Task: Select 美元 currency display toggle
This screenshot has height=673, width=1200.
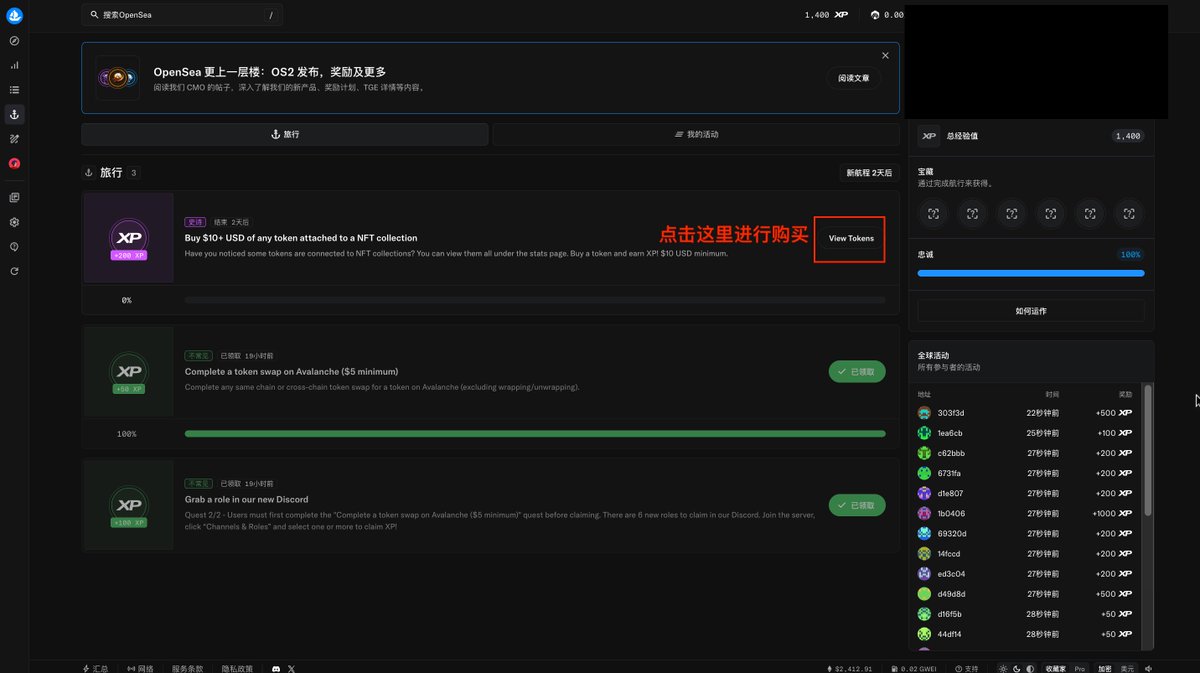Action: pyautogui.click(x=1127, y=668)
